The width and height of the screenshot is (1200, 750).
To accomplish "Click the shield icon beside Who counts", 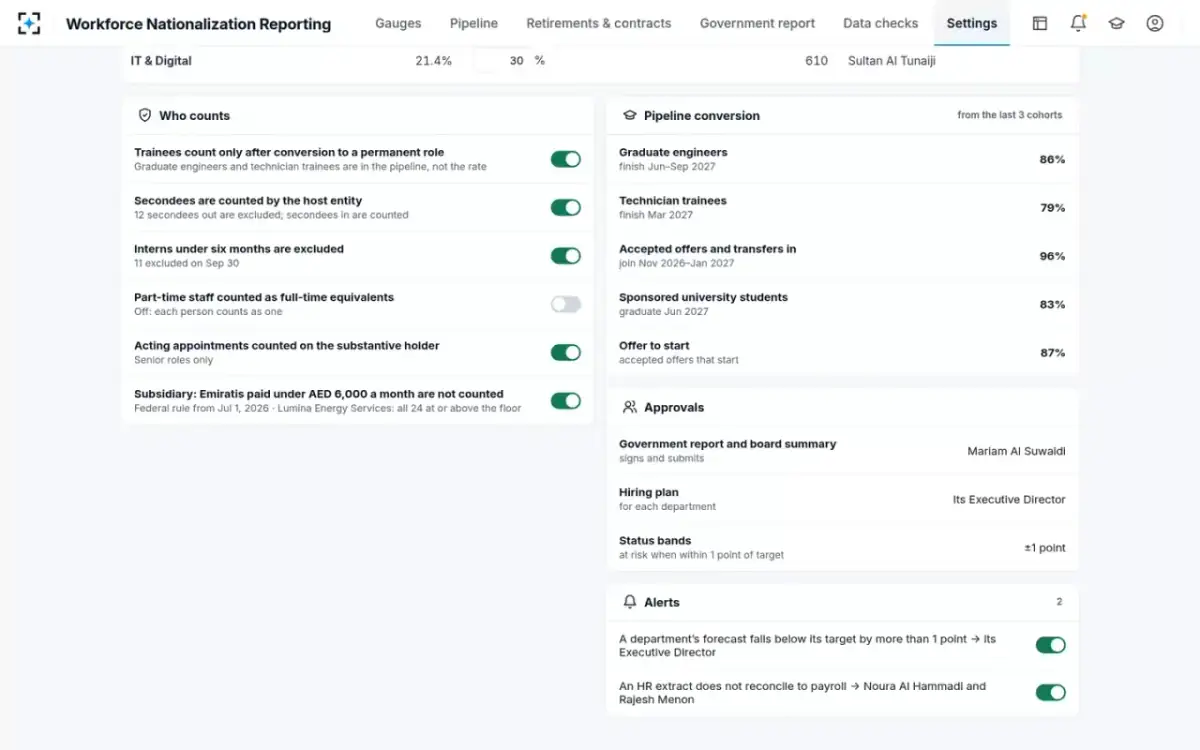I will (x=145, y=116).
